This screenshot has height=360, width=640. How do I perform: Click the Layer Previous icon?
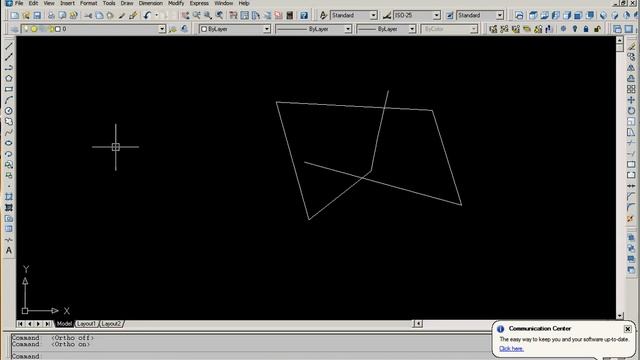point(184,29)
